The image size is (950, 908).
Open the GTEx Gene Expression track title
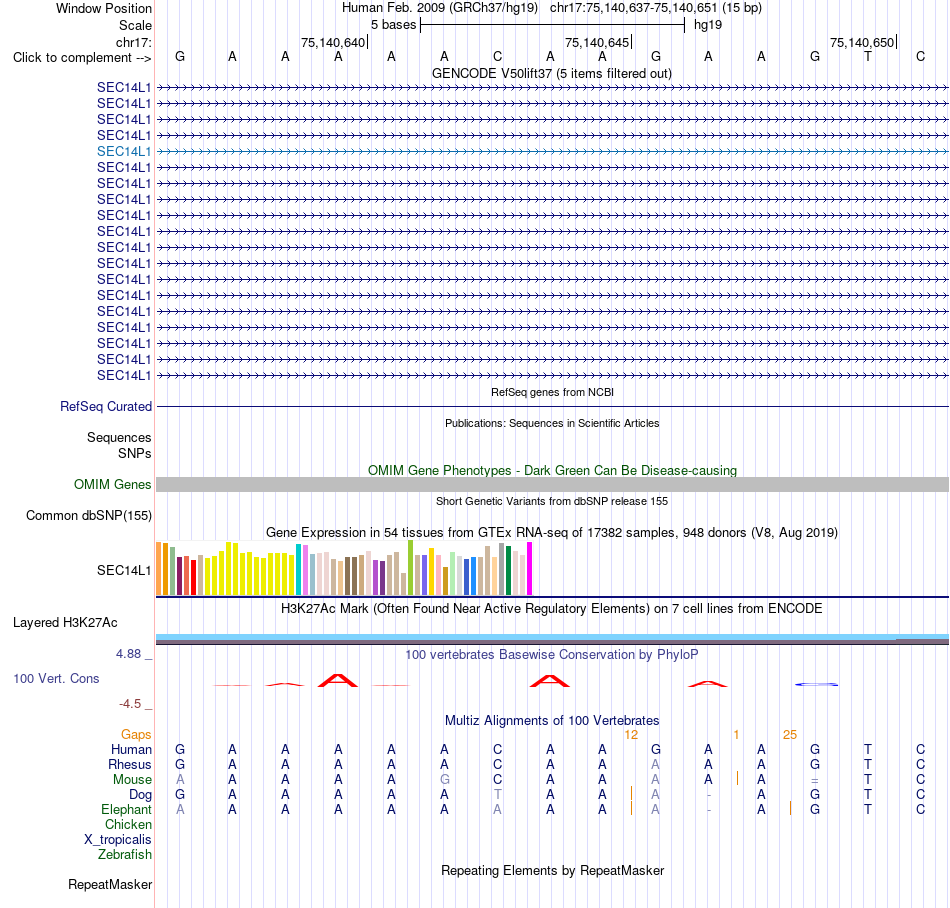(552, 533)
